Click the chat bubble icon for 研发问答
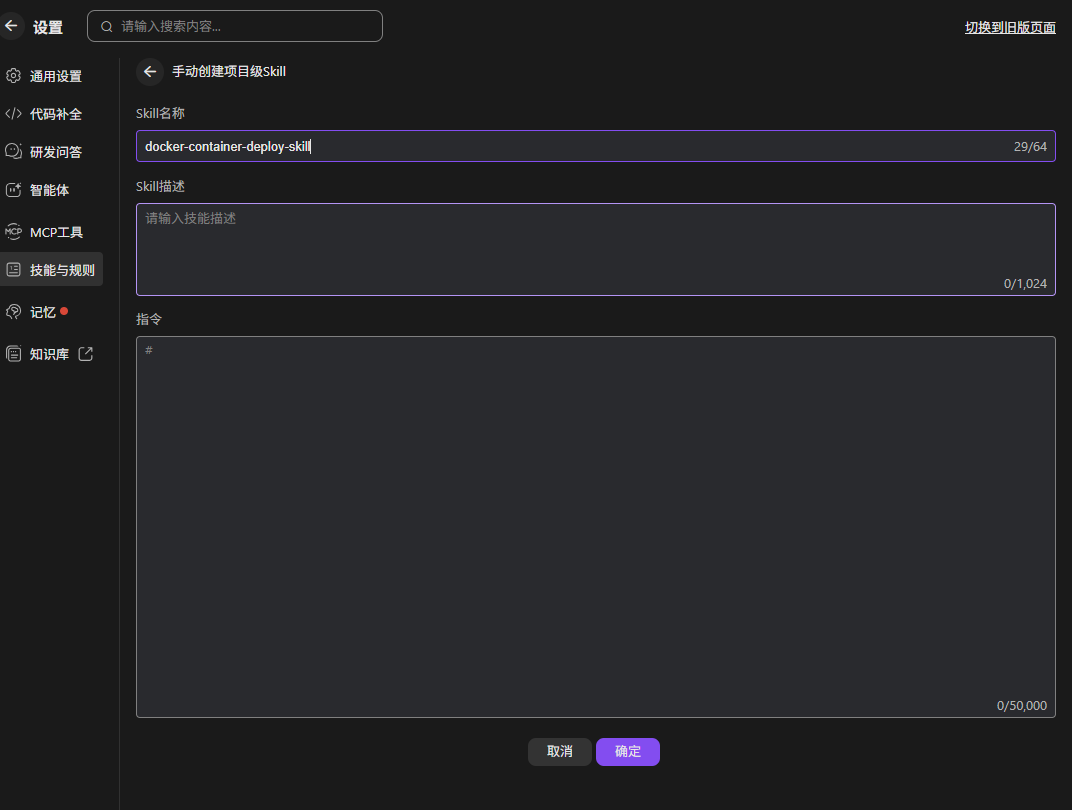Screen dimensions: 1072x810 14,151
